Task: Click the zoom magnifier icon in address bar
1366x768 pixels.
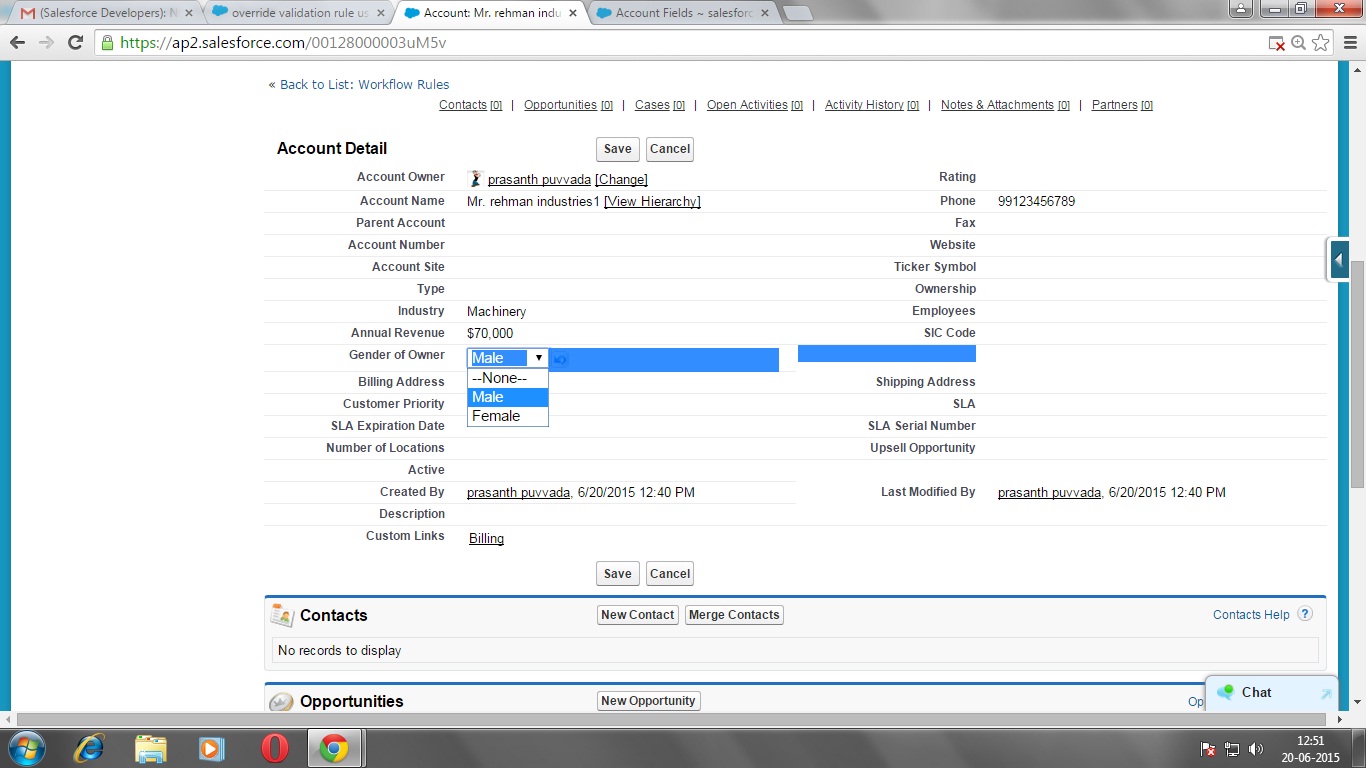Action: click(1298, 43)
